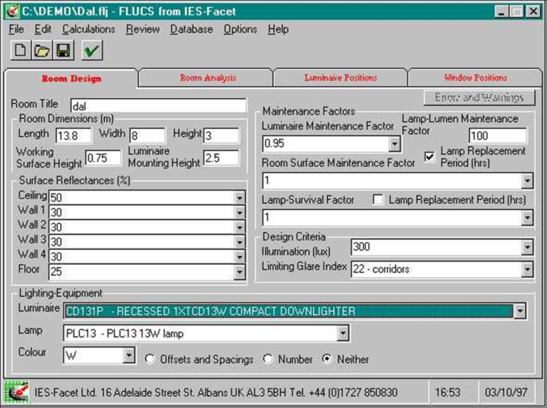
Task: Click the Room Title input field
Action: (158, 106)
